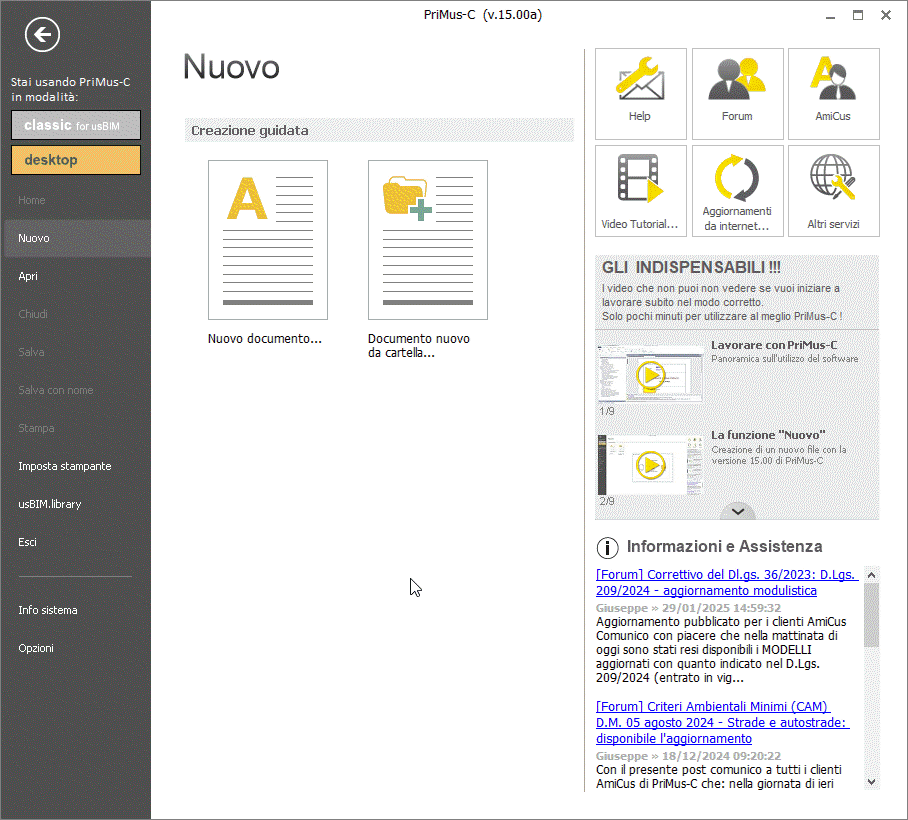Switch to classic for usBIM mode
This screenshot has width=908, height=820.
click(x=76, y=125)
